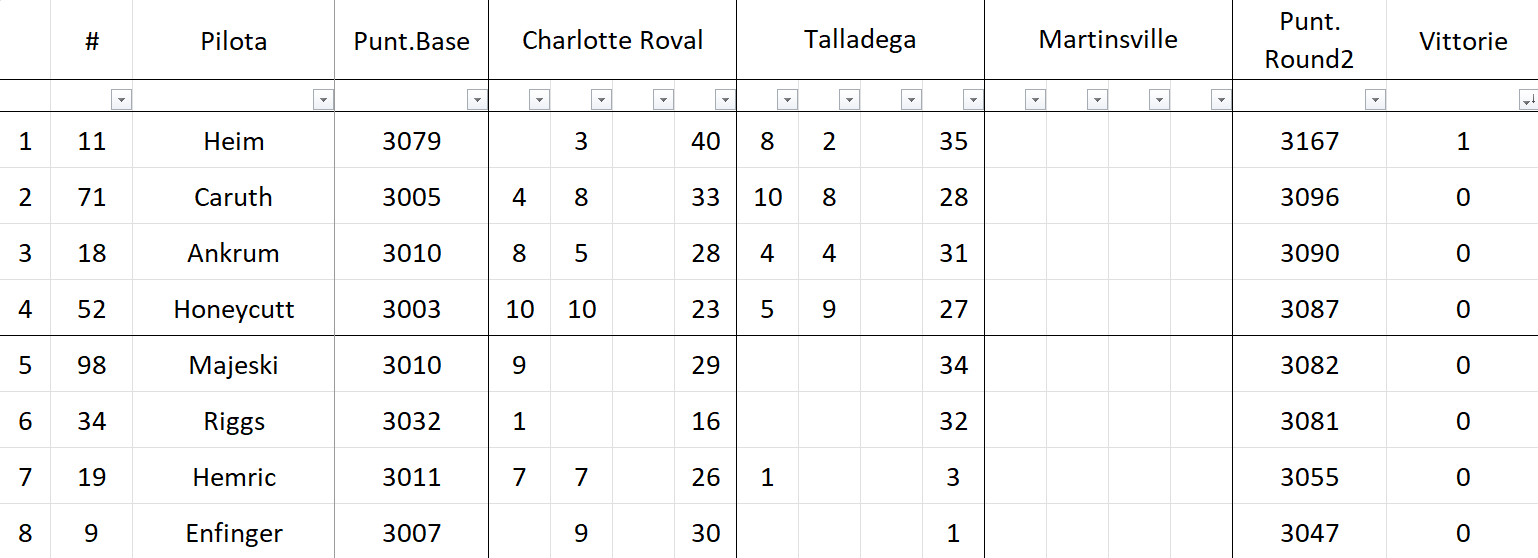This screenshot has width=1538, height=558.
Task: Expand the Punt.Base filter arrow
Action: point(477,100)
